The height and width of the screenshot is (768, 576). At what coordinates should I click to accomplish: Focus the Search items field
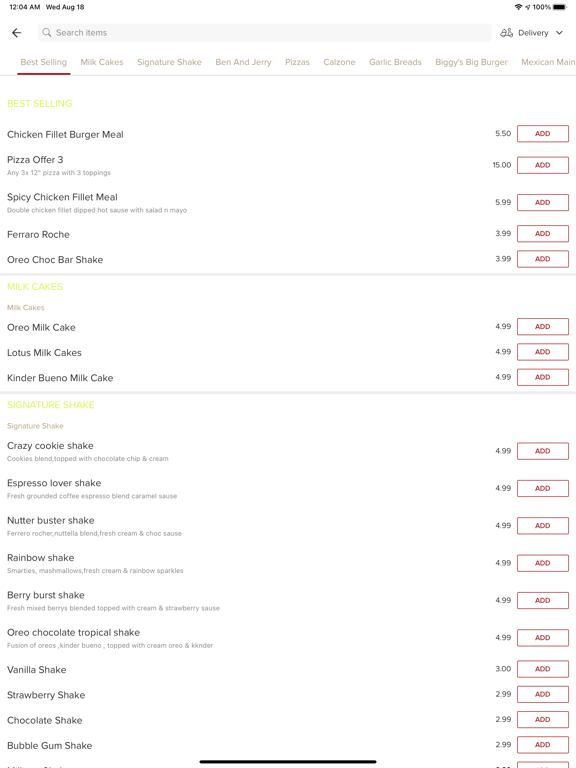[264, 33]
